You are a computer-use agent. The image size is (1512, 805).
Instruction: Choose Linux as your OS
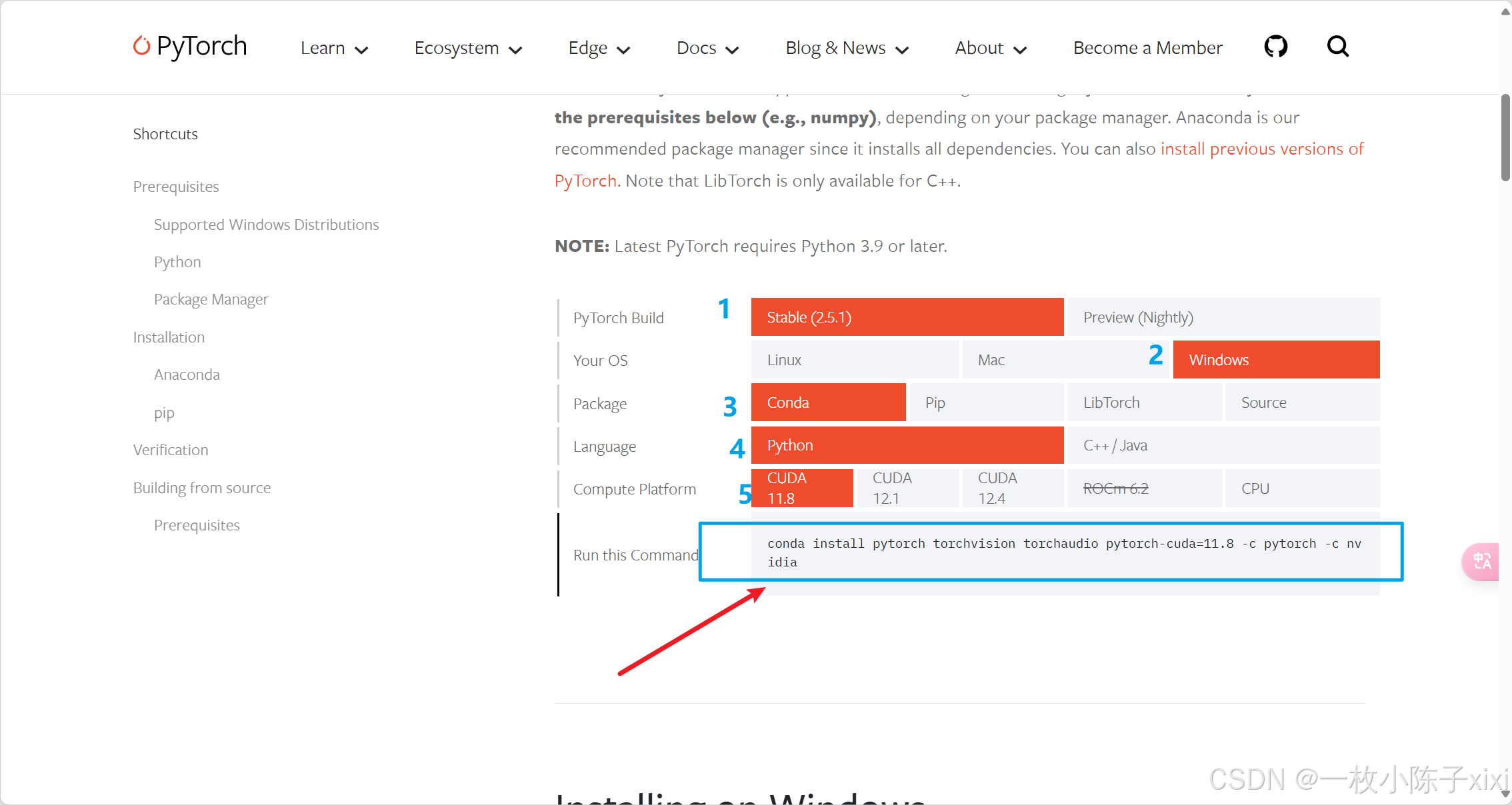854,360
